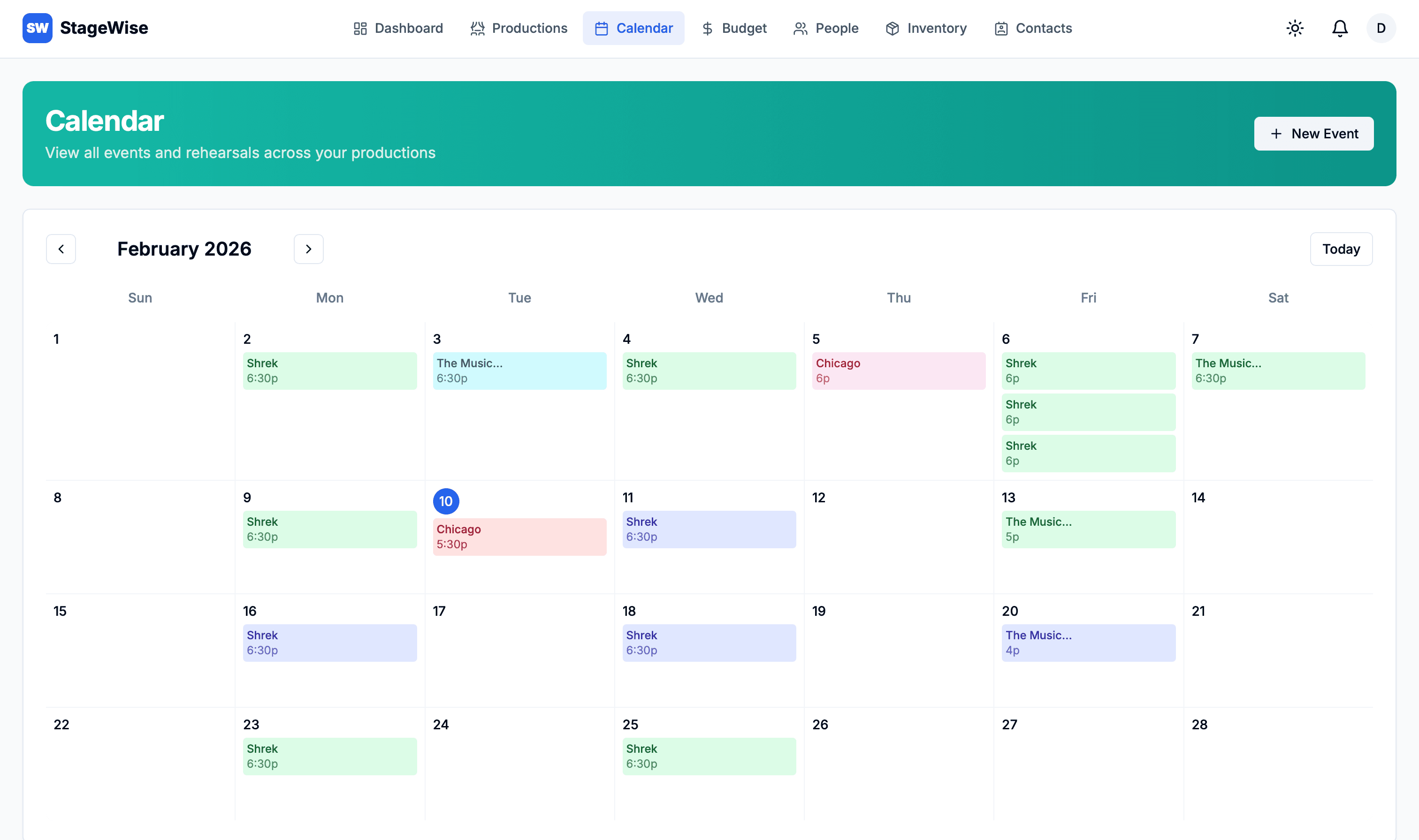Jump to Today in the calendar
The image size is (1419, 840).
tap(1340, 249)
